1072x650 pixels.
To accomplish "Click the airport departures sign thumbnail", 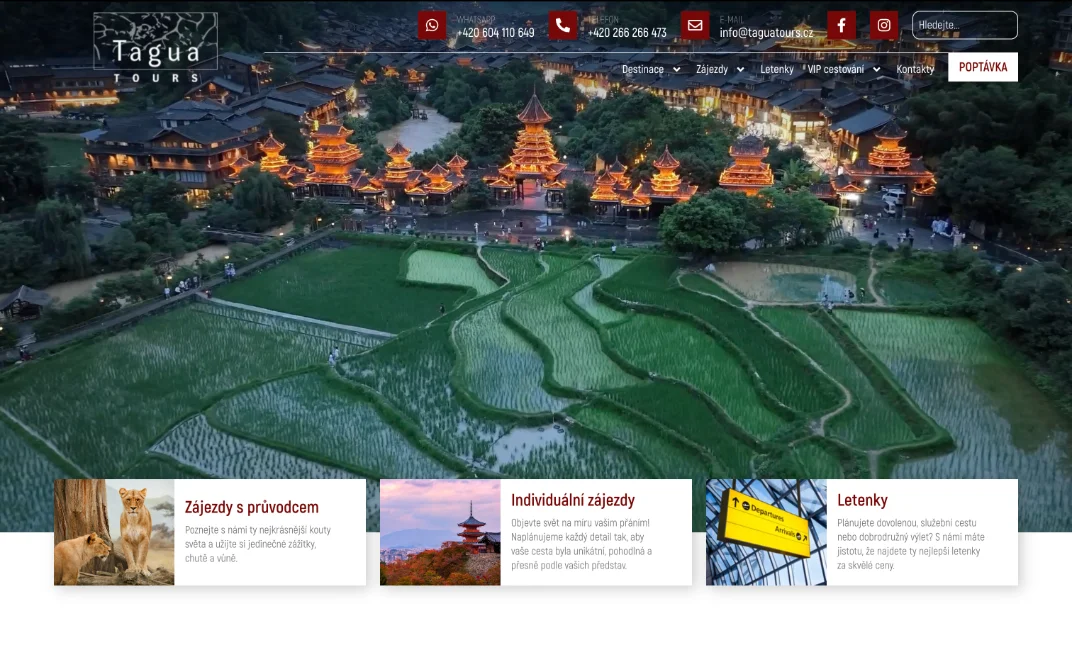I will point(766,532).
